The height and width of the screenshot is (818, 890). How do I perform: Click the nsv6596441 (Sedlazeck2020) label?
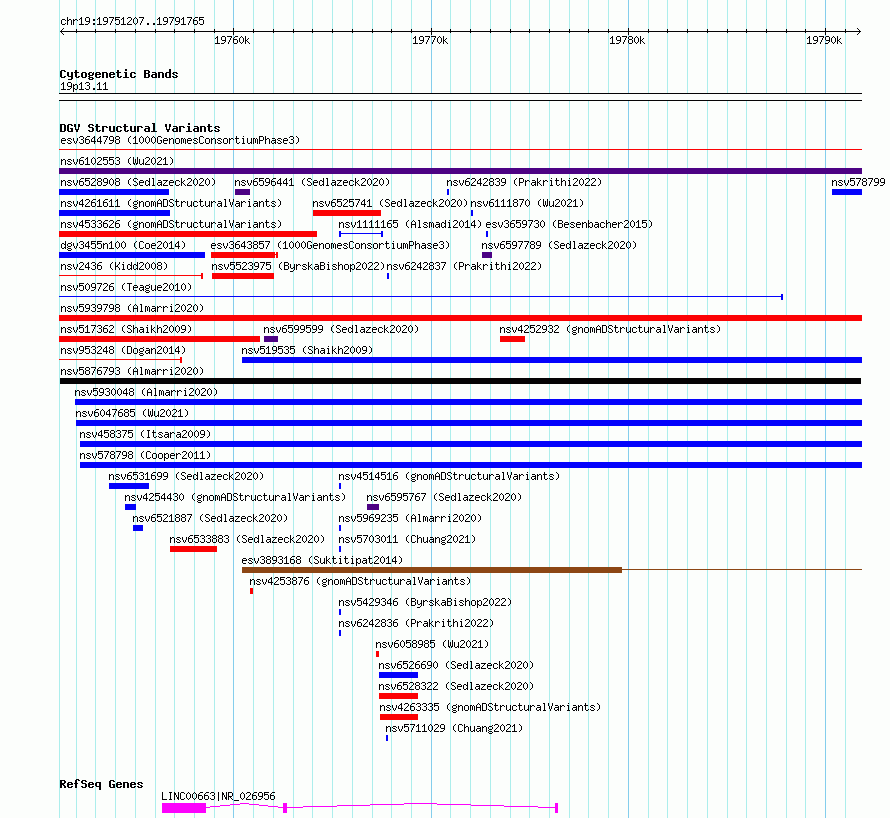(312, 182)
